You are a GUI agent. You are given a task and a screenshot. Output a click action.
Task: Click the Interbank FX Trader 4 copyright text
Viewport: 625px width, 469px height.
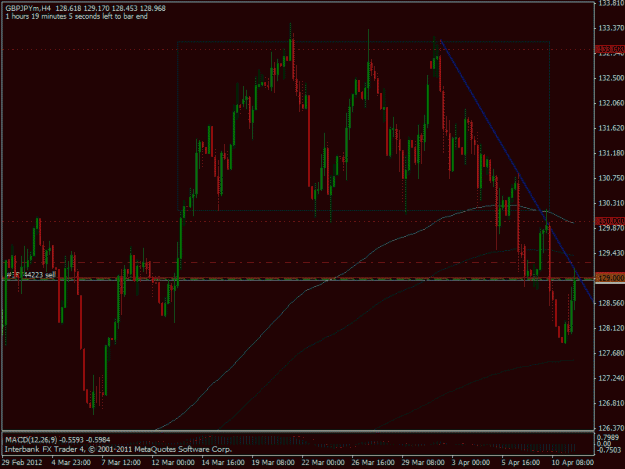tap(118, 449)
